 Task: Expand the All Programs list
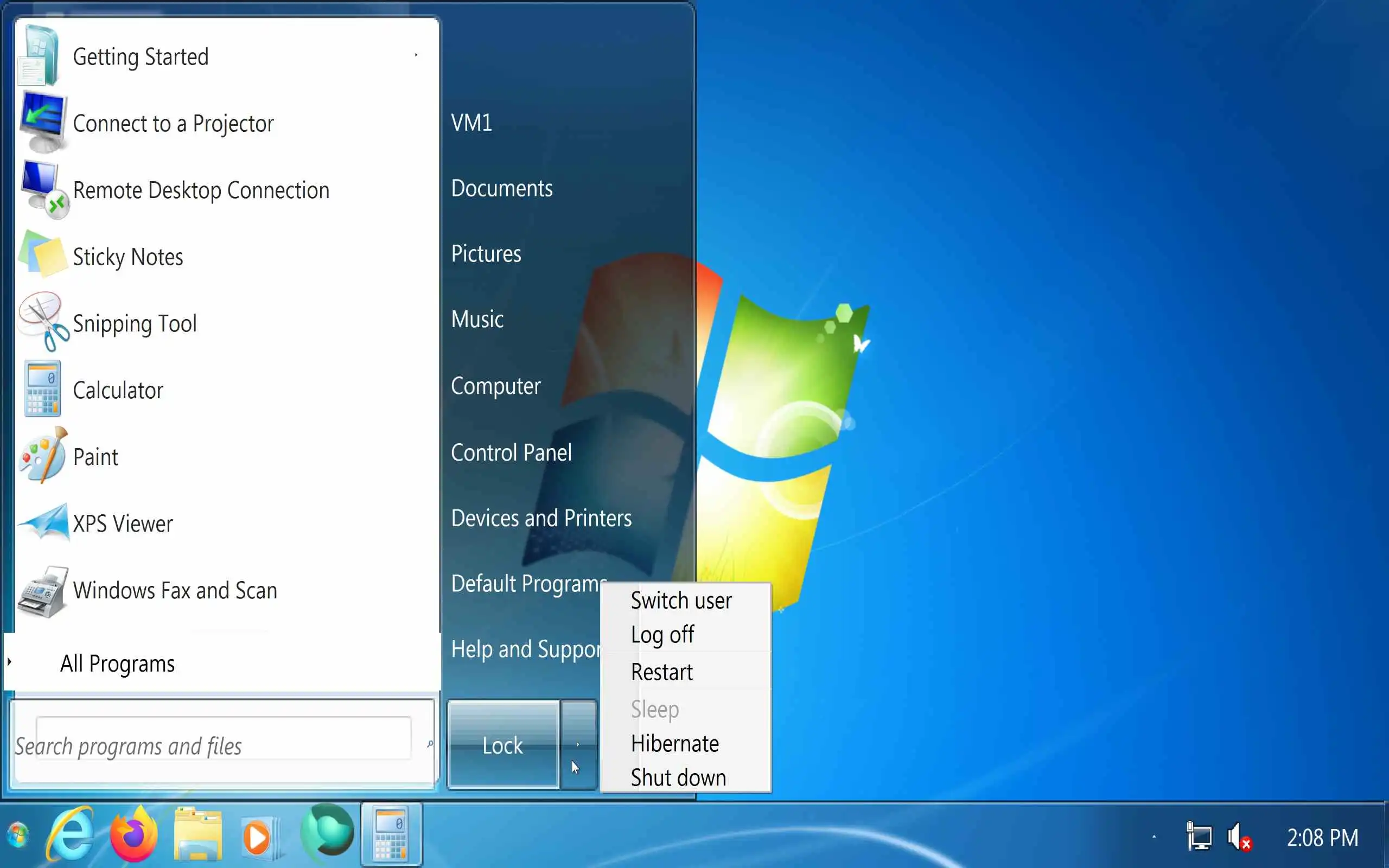point(117,663)
